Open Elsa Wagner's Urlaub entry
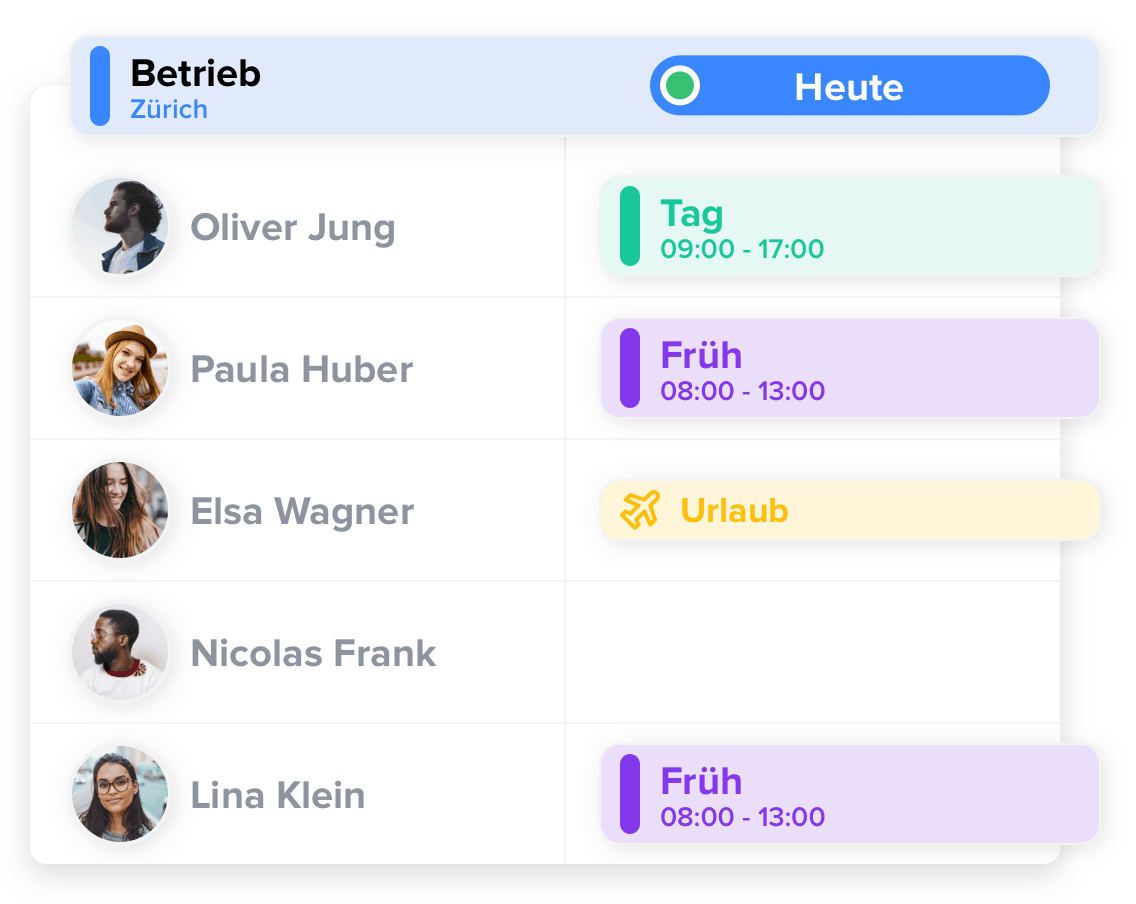1136x904 pixels. pos(850,510)
